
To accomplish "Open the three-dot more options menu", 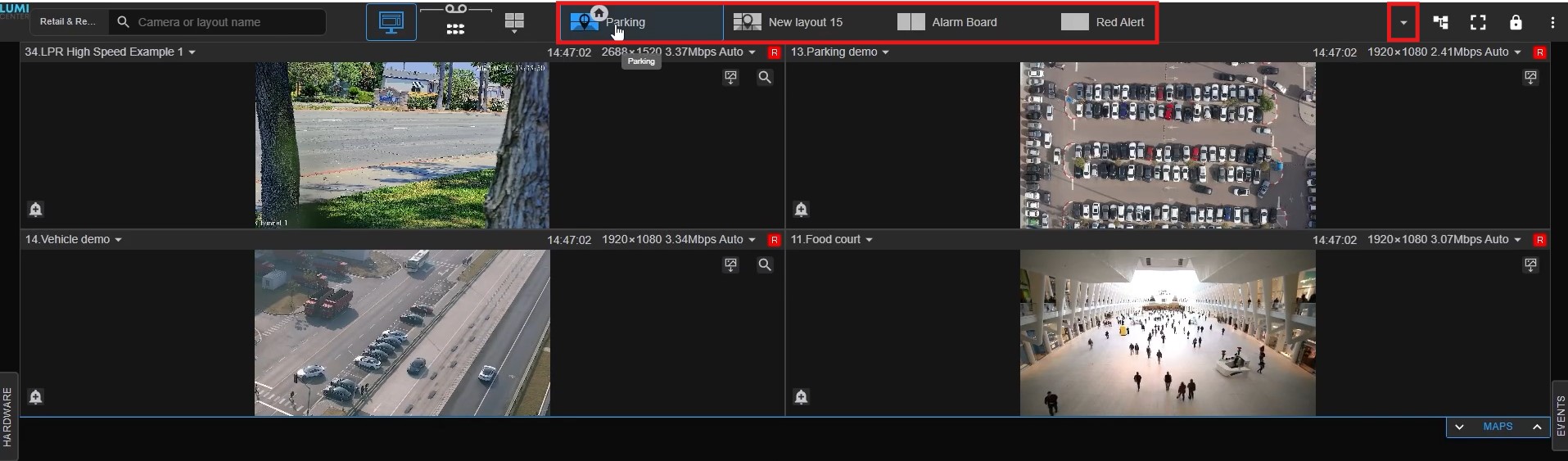I will (1552, 22).
